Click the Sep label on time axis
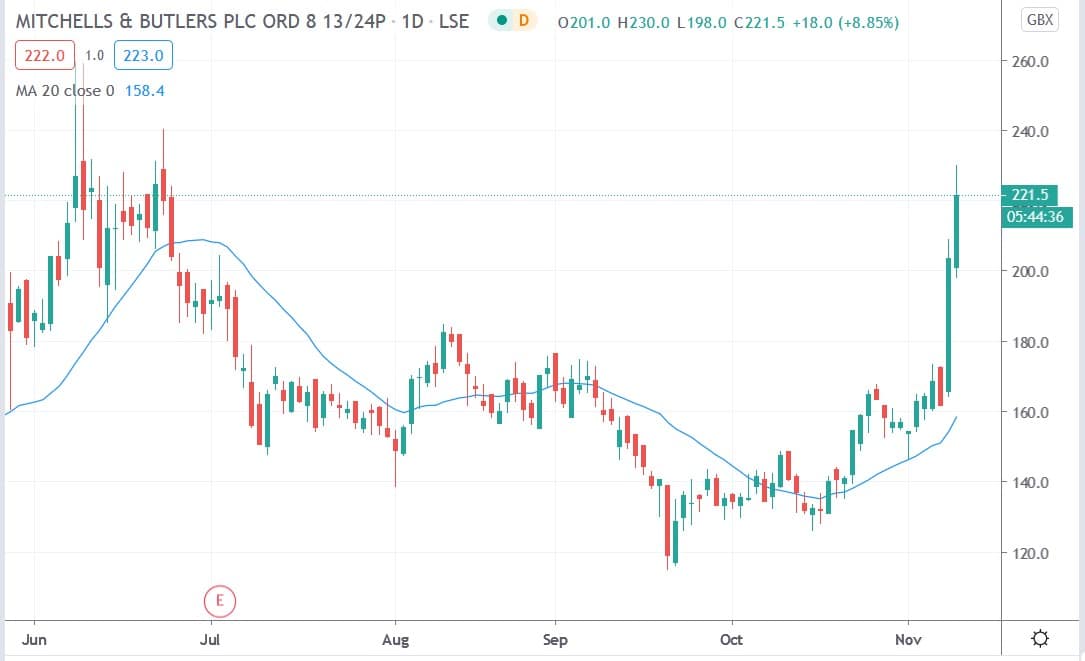The height and width of the screenshot is (661, 1085). point(555,640)
